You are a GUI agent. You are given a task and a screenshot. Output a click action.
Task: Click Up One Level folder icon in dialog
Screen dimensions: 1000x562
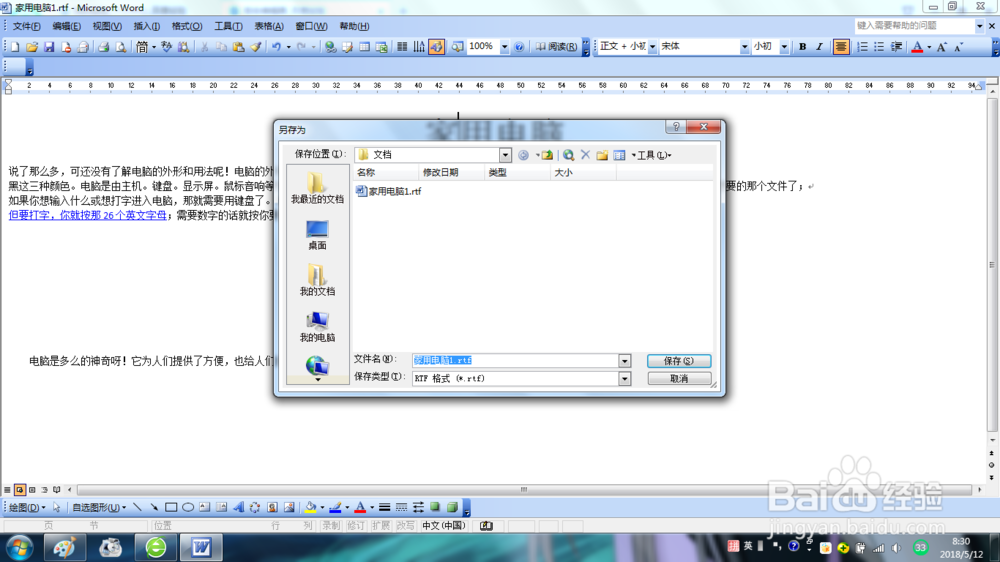click(547, 155)
